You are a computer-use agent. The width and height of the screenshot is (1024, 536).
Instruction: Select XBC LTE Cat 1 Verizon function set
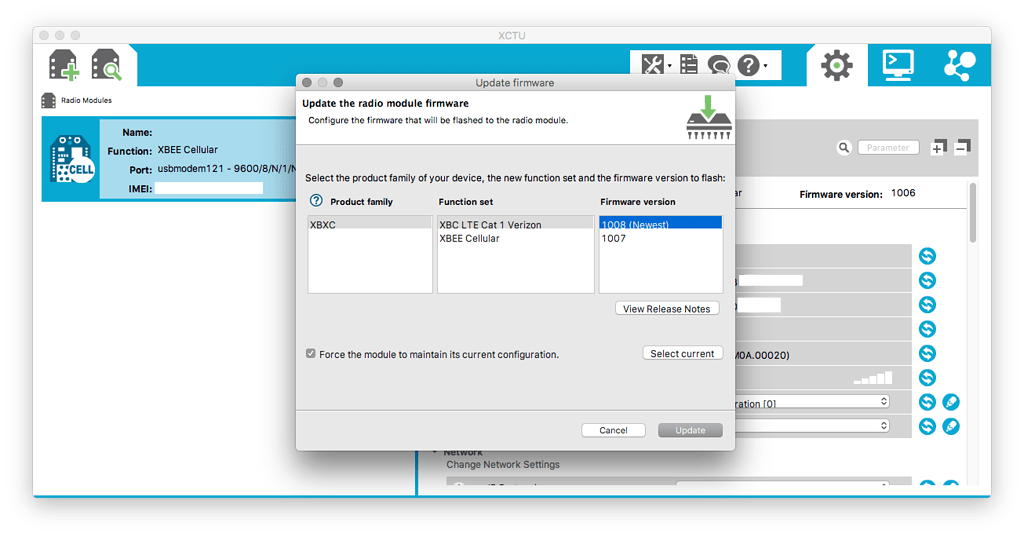coord(515,225)
